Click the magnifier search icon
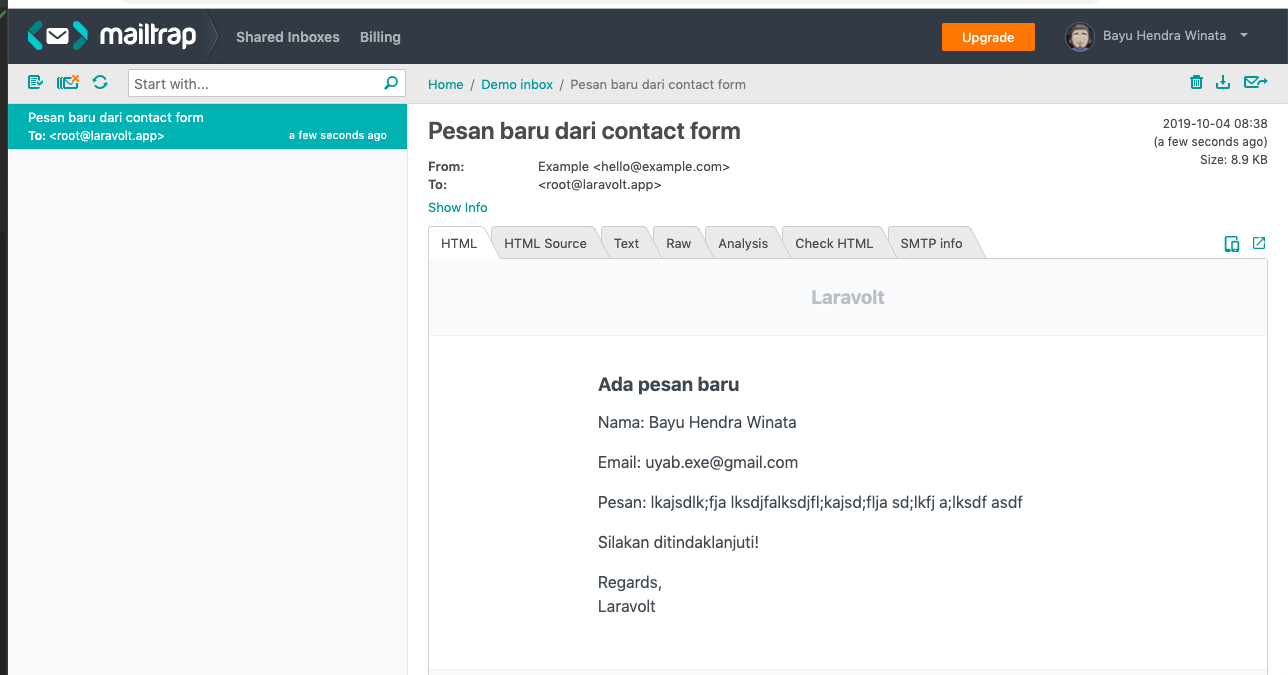This screenshot has width=1288, height=675. (391, 84)
